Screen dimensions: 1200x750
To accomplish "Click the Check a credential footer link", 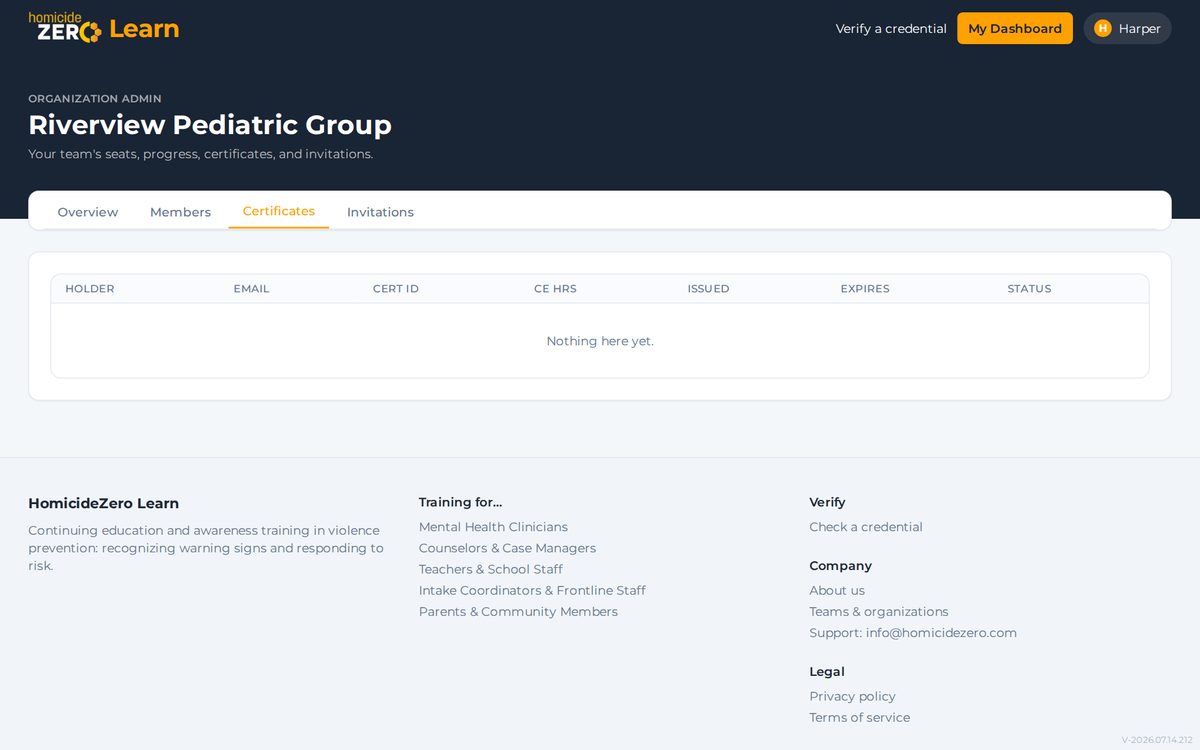I will point(866,527).
